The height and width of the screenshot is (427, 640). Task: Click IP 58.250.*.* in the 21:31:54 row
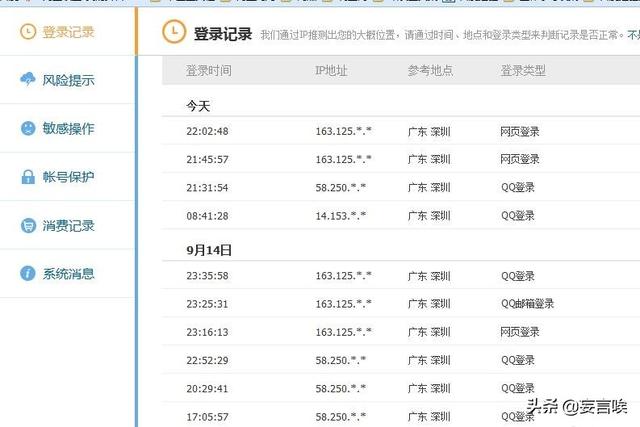(x=341, y=187)
